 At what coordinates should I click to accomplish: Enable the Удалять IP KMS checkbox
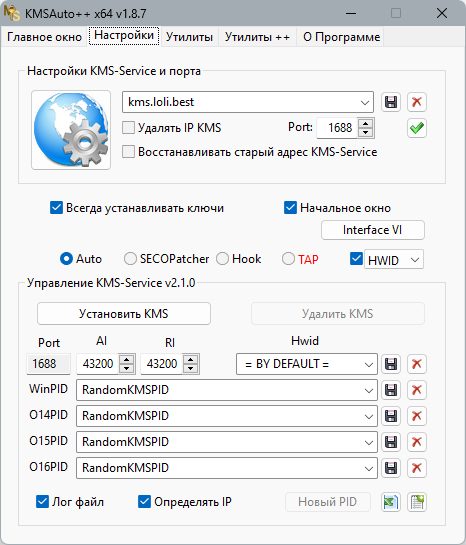point(128,128)
